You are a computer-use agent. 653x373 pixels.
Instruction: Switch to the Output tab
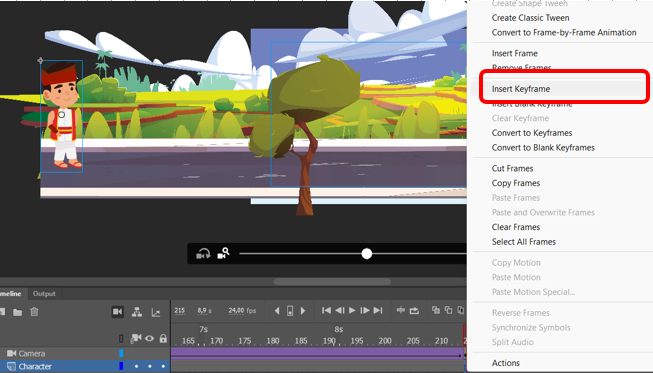(x=44, y=293)
